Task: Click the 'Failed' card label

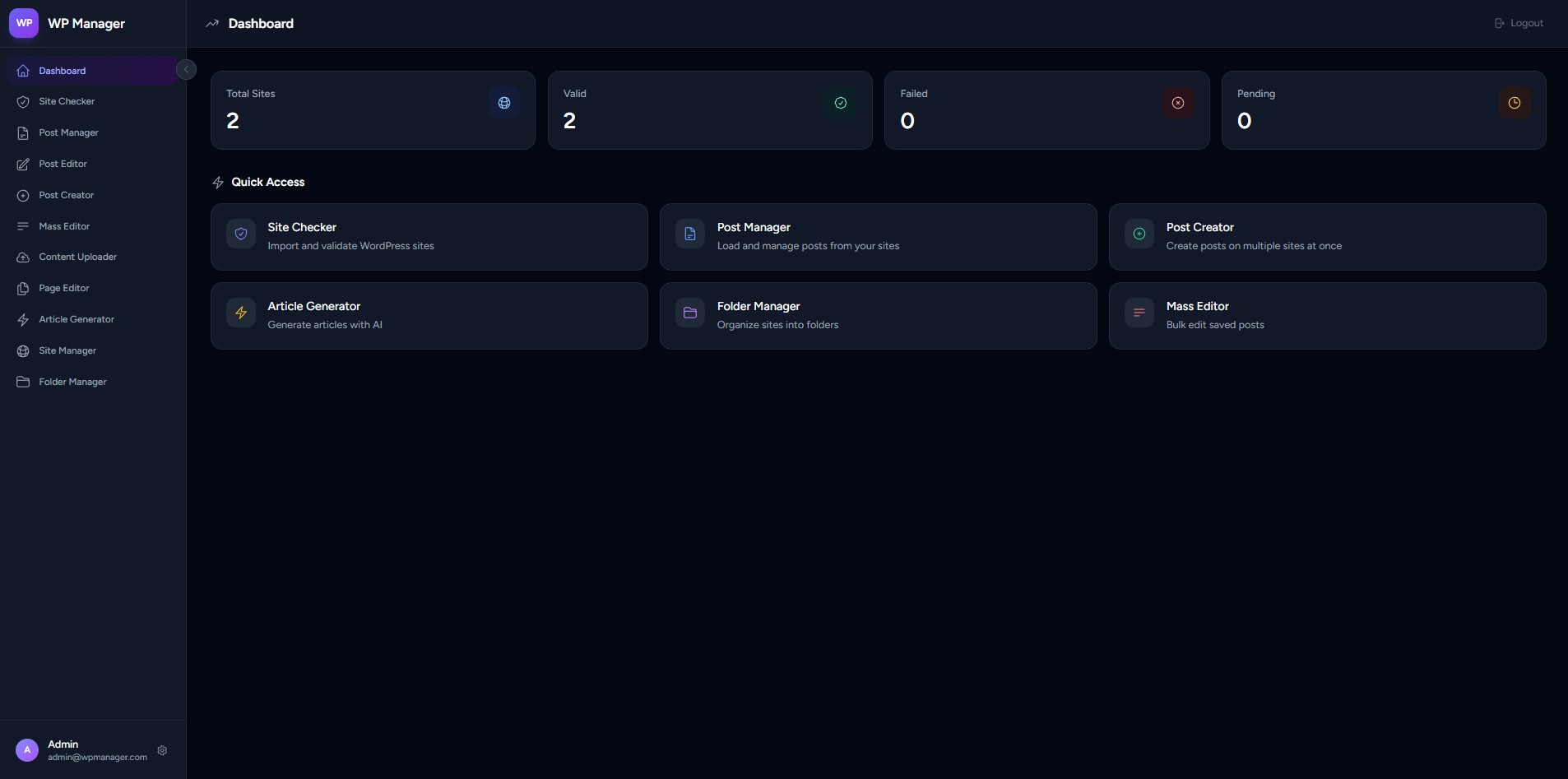Action: (x=914, y=94)
